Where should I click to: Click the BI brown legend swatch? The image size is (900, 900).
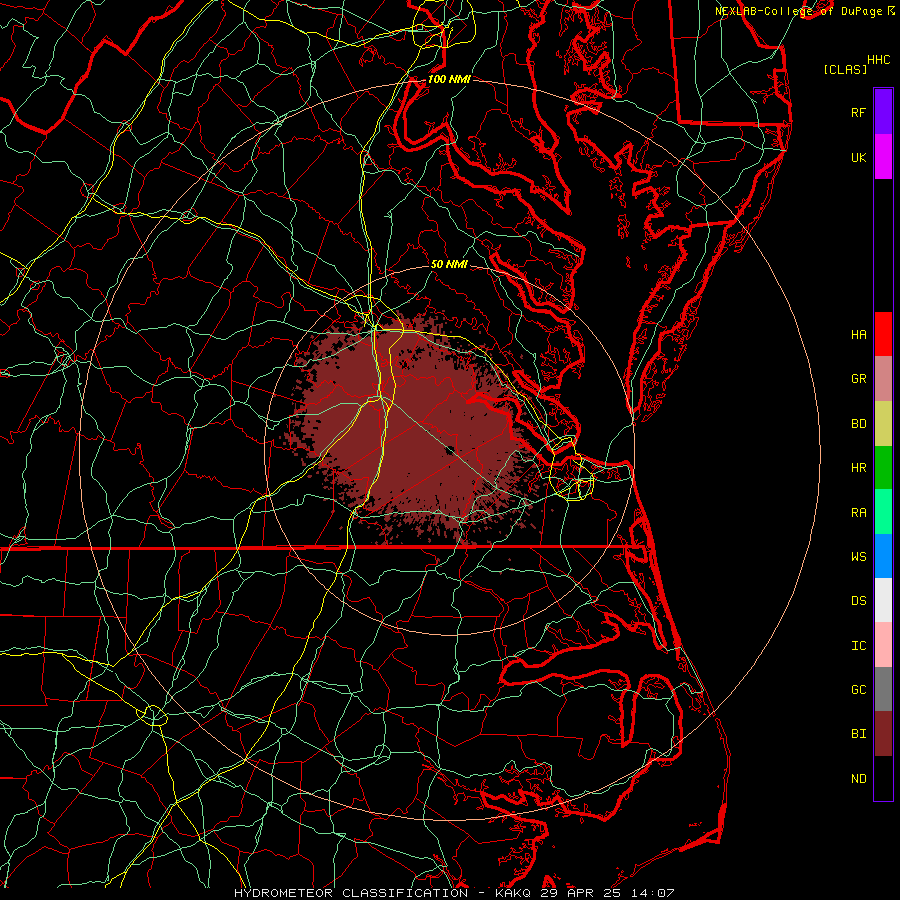click(883, 734)
